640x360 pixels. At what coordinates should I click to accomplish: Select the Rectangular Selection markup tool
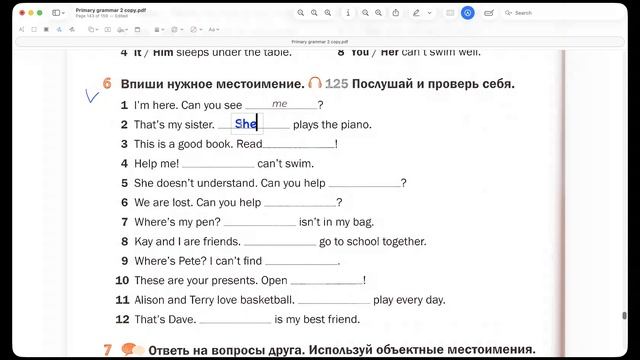point(34,29)
